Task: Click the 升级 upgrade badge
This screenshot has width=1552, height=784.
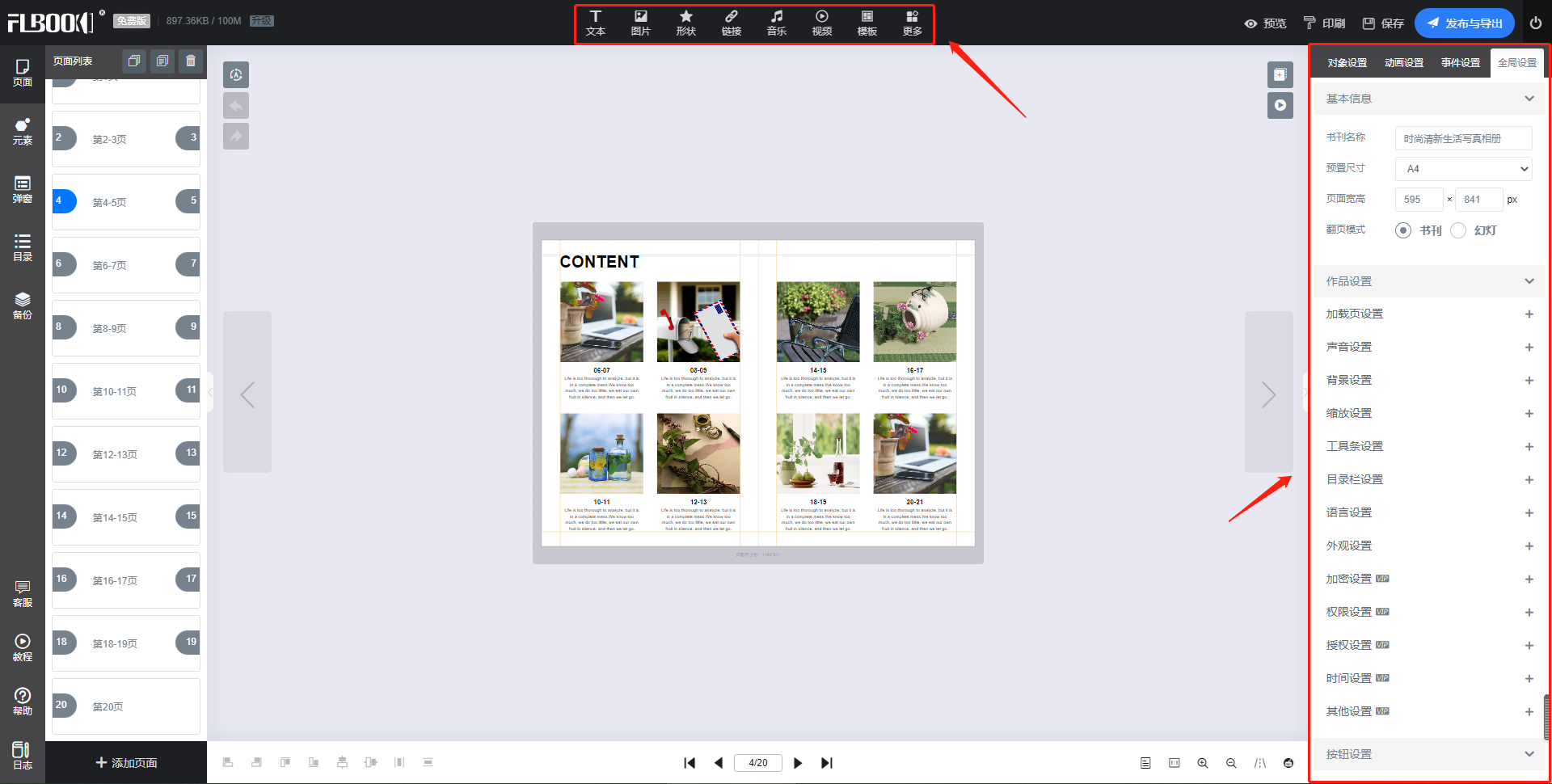Action: pos(261,21)
